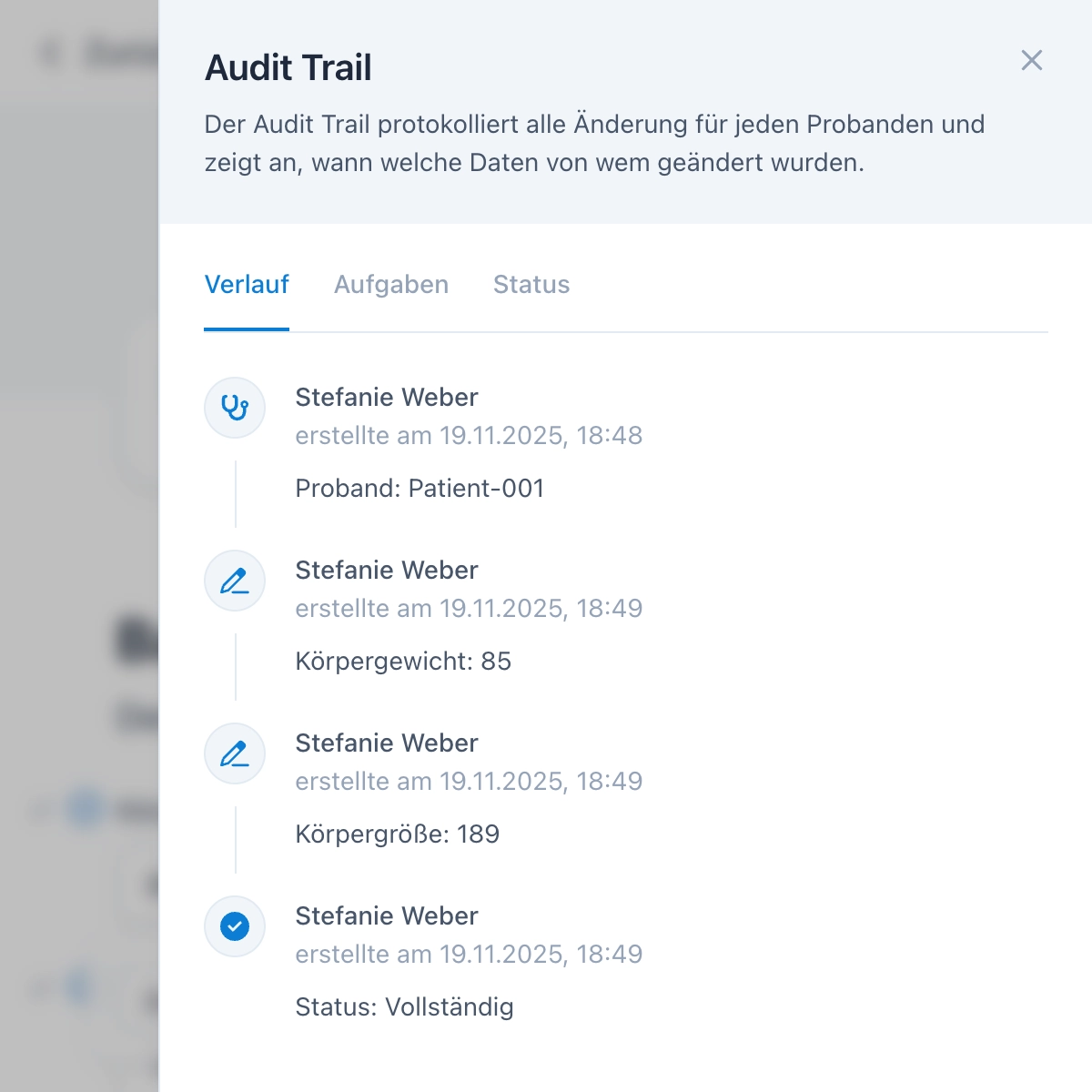The height and width of the screenshot is (1092, 1092).
Task: Click the Audit Trail panel heading
Action: 288,66
